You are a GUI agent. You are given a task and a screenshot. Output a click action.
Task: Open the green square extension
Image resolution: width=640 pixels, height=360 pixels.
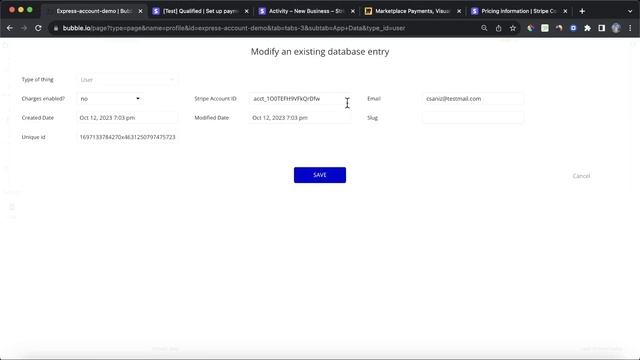point(545,28)
